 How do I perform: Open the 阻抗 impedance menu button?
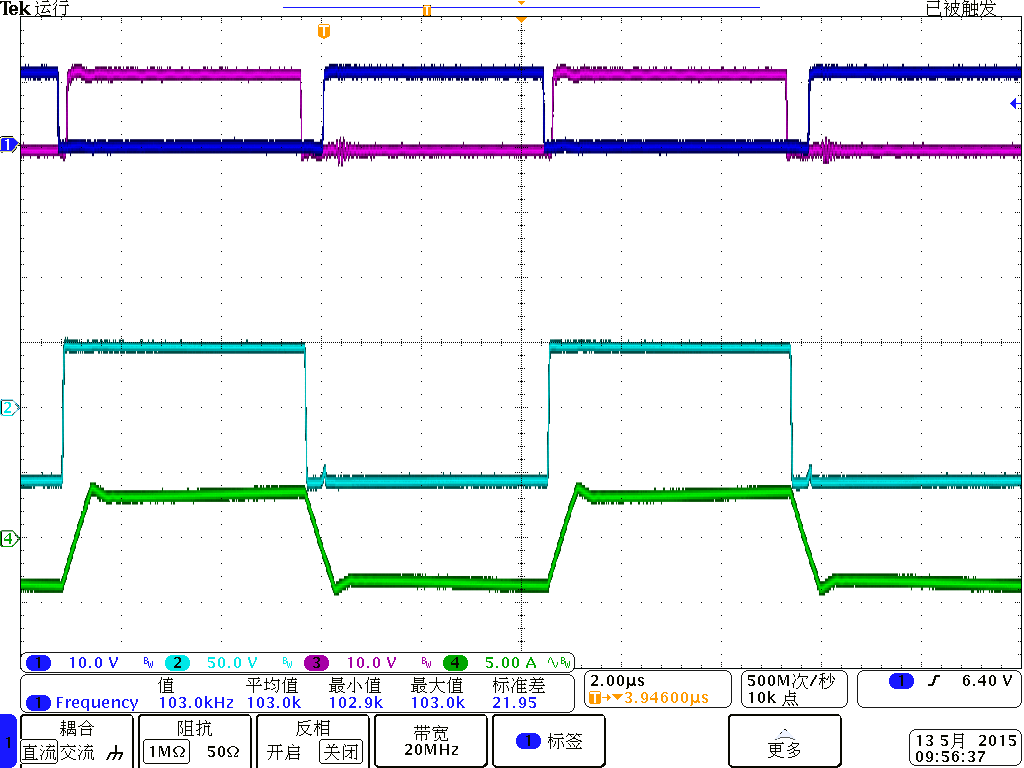coord(195,741)
